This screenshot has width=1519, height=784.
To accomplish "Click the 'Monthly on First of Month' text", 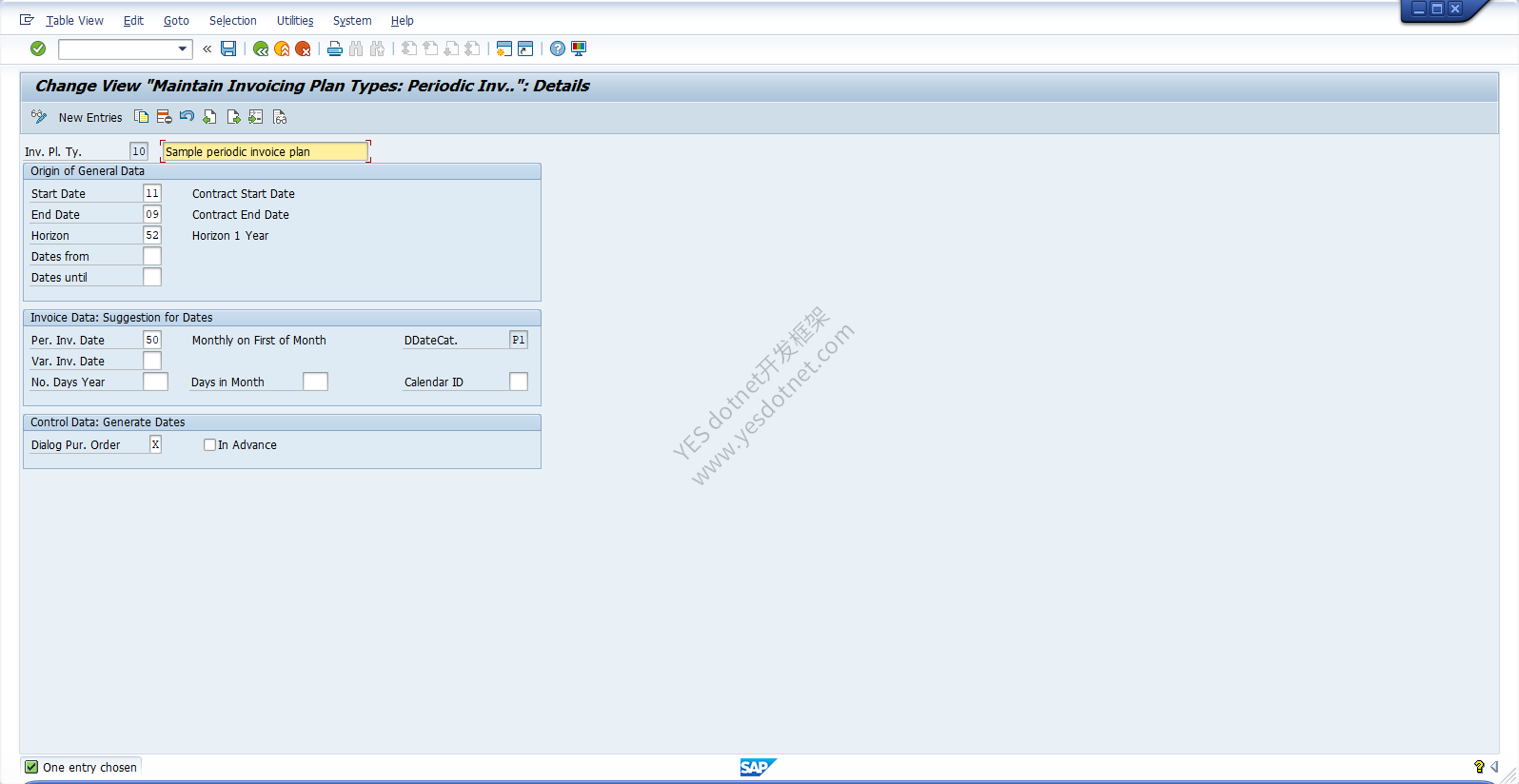I will pyautogui.click(x=259, y=340).
